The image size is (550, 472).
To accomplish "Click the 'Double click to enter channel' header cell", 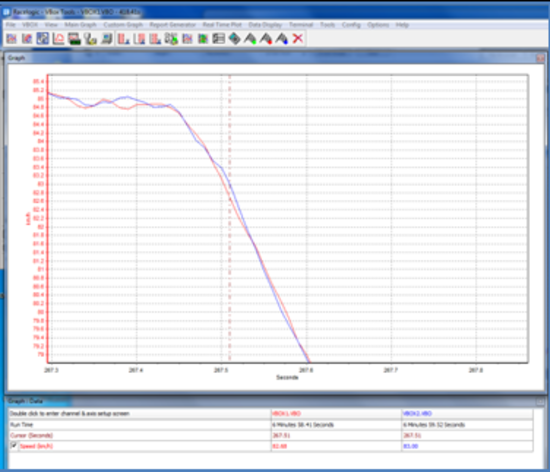I will click(140, 413).
